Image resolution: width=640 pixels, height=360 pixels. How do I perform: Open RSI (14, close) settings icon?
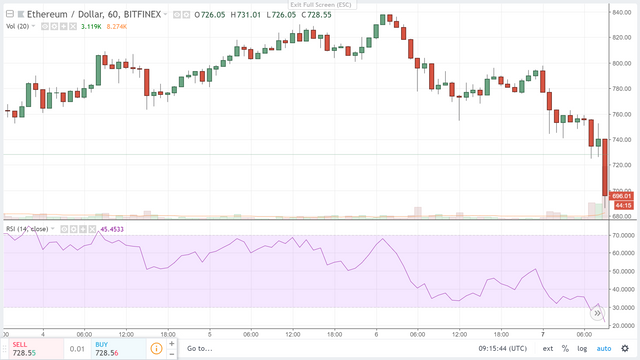point(73,229)
